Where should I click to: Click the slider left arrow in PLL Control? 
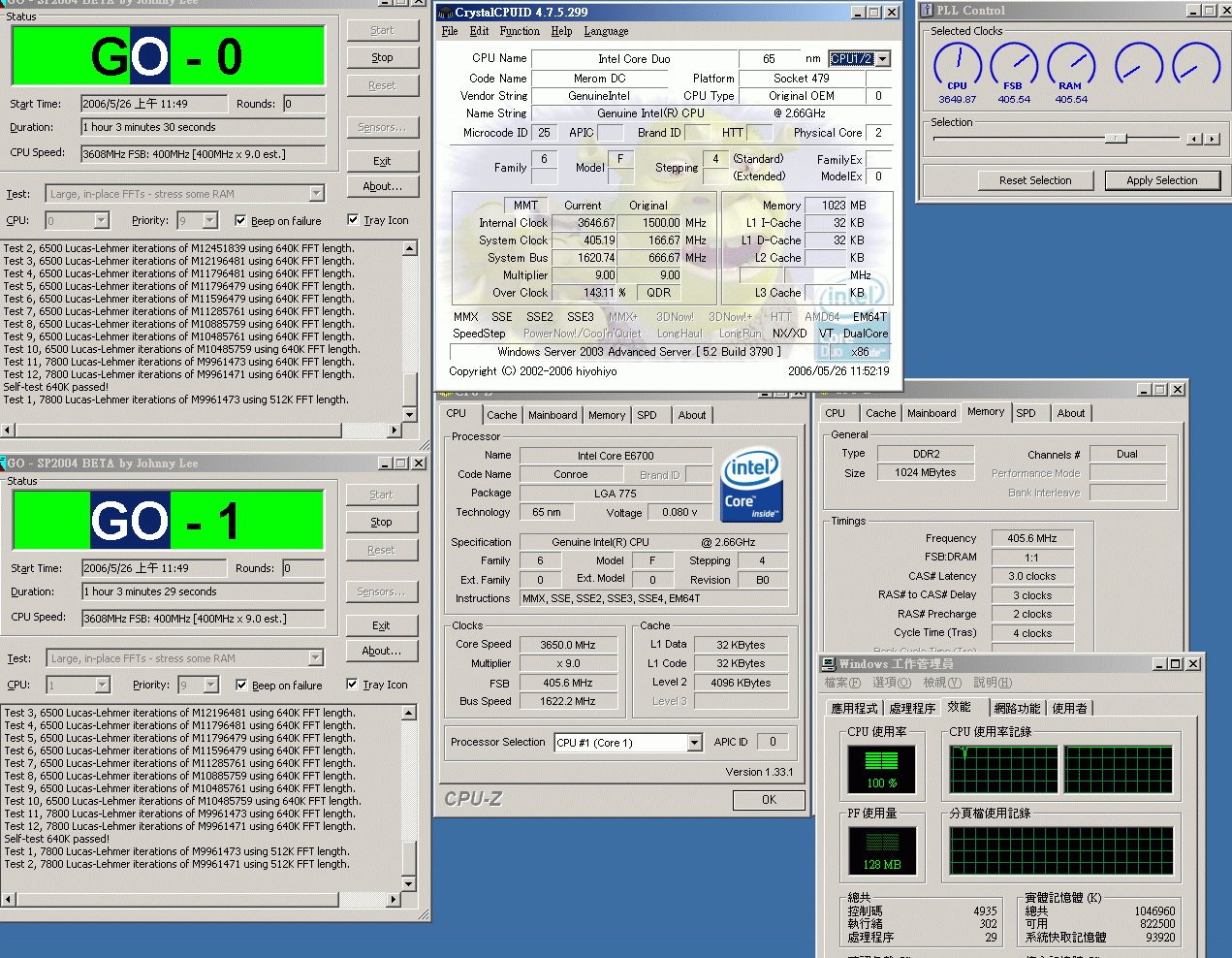[1194, 139]
